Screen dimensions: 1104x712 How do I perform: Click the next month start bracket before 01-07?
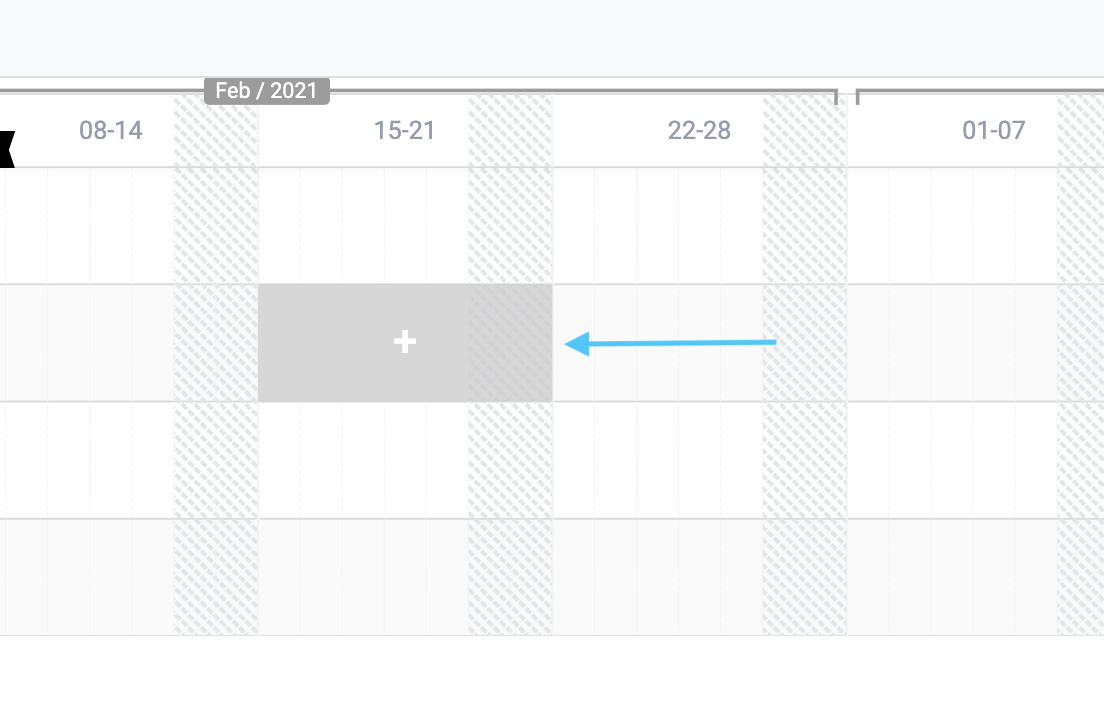click(x=858, y=96)
